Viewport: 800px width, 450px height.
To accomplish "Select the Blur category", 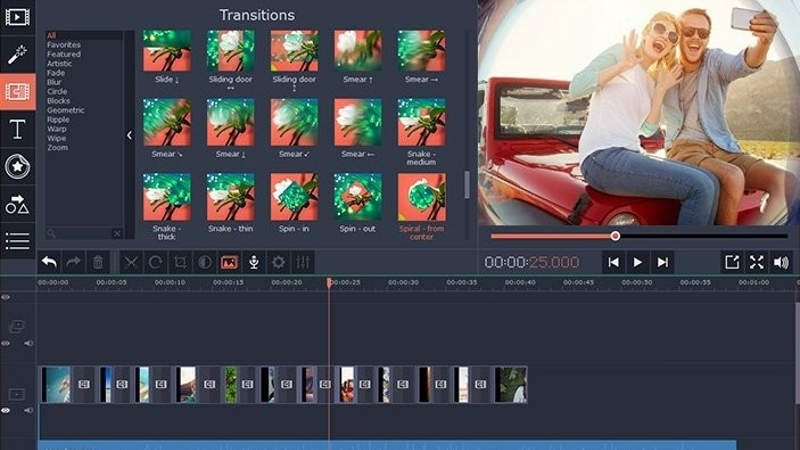I will tap(54, 82).
